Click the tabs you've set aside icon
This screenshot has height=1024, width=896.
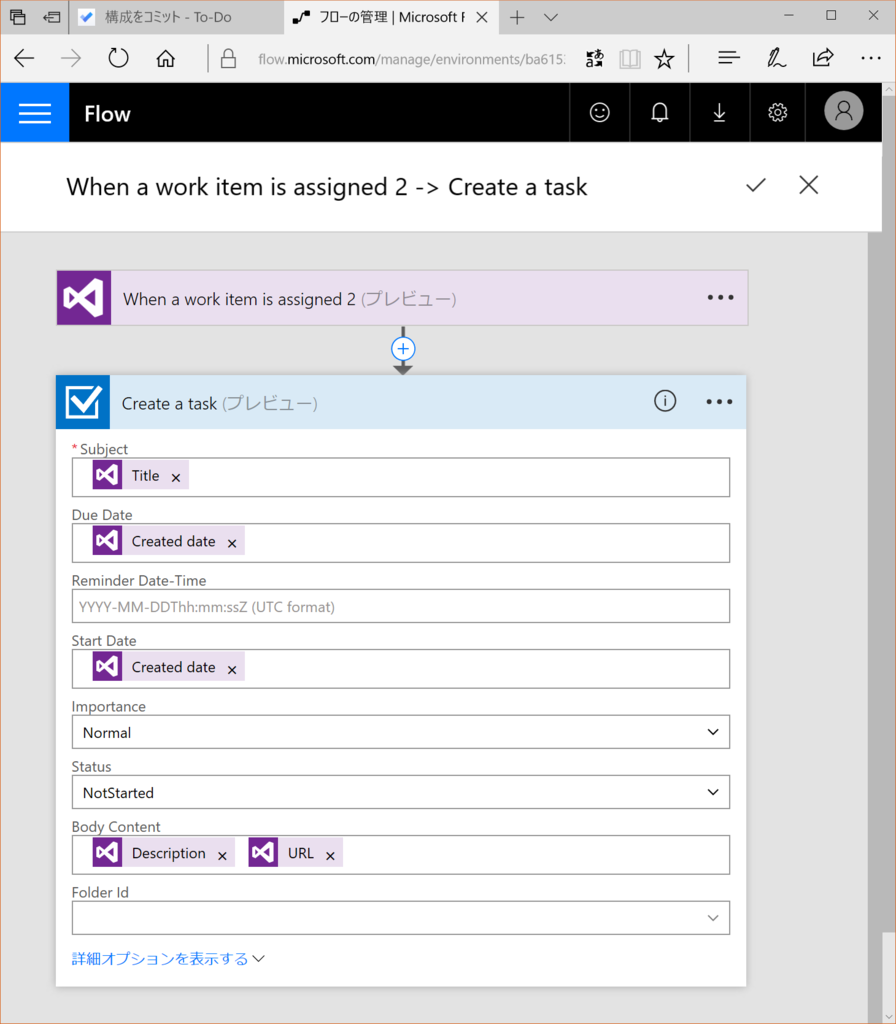(x=18, y=17)
